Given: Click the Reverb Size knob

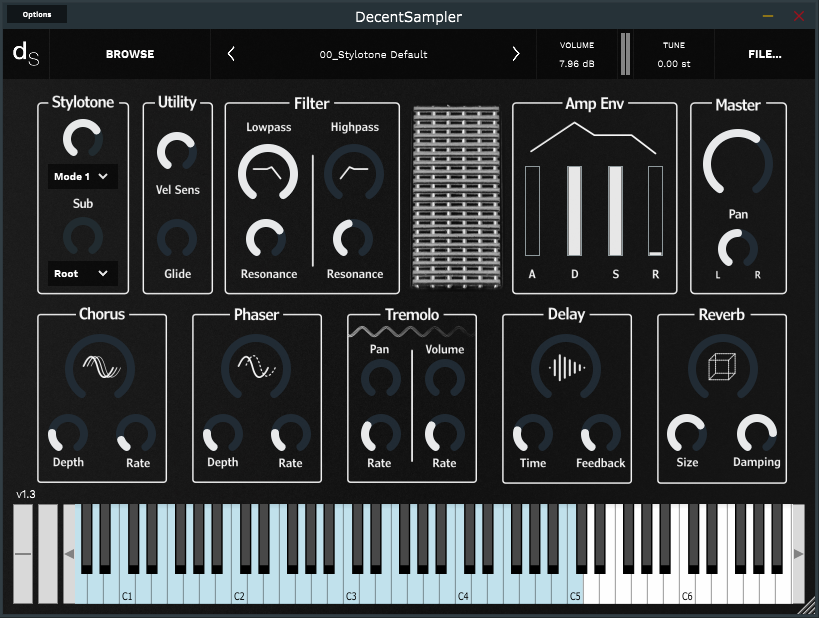Looking at the screenshot, I should click(x=687, y=434).
